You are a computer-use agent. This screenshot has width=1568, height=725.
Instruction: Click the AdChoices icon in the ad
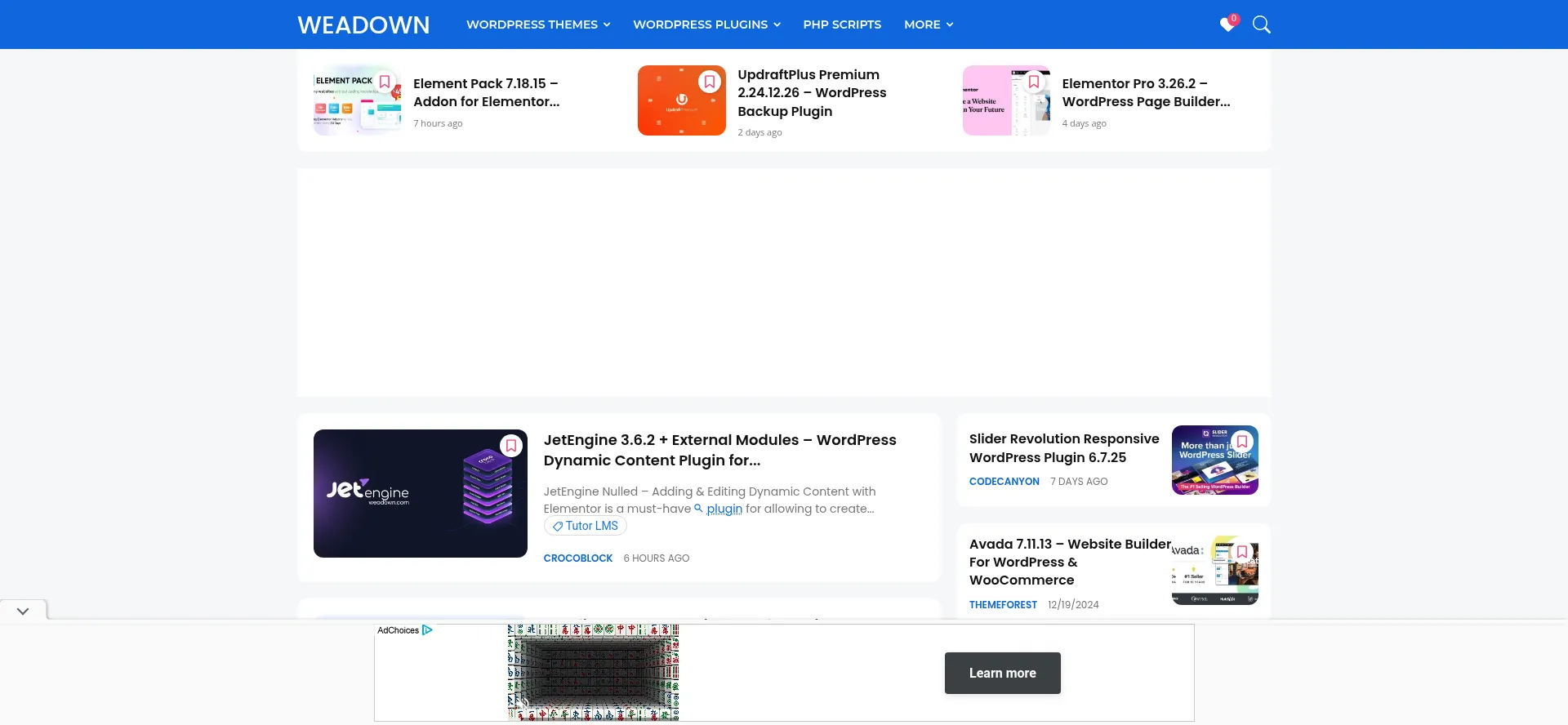click(x=427, y=630)
